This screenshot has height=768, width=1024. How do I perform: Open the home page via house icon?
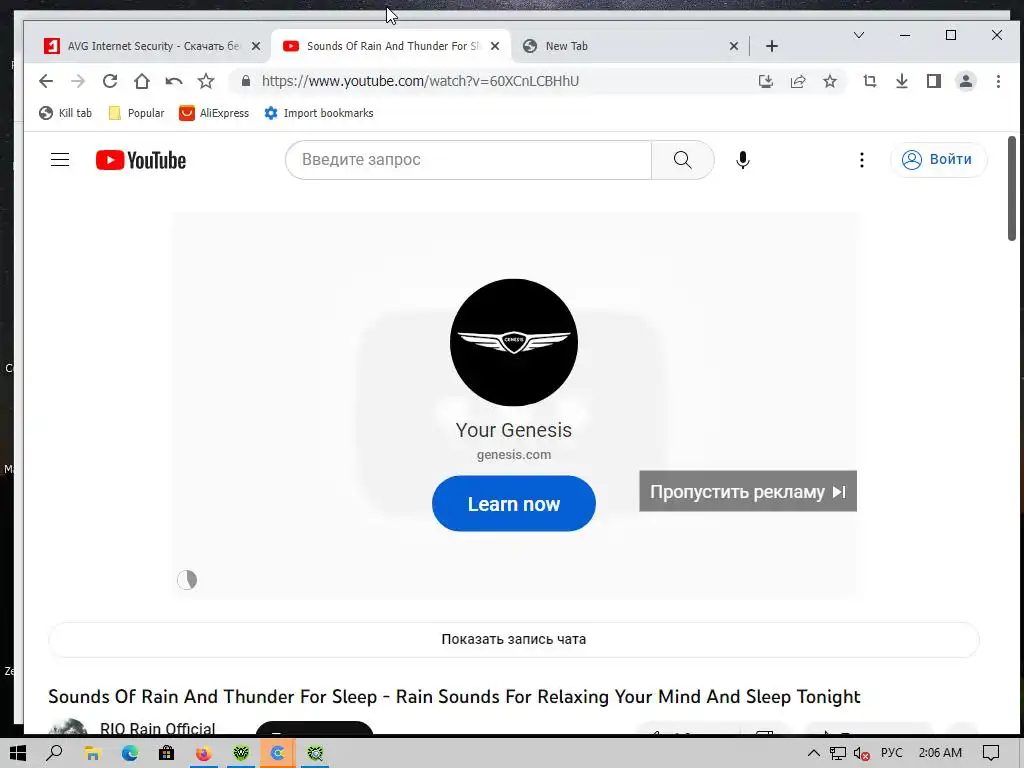pyautogui.click(x=142, y=81)
